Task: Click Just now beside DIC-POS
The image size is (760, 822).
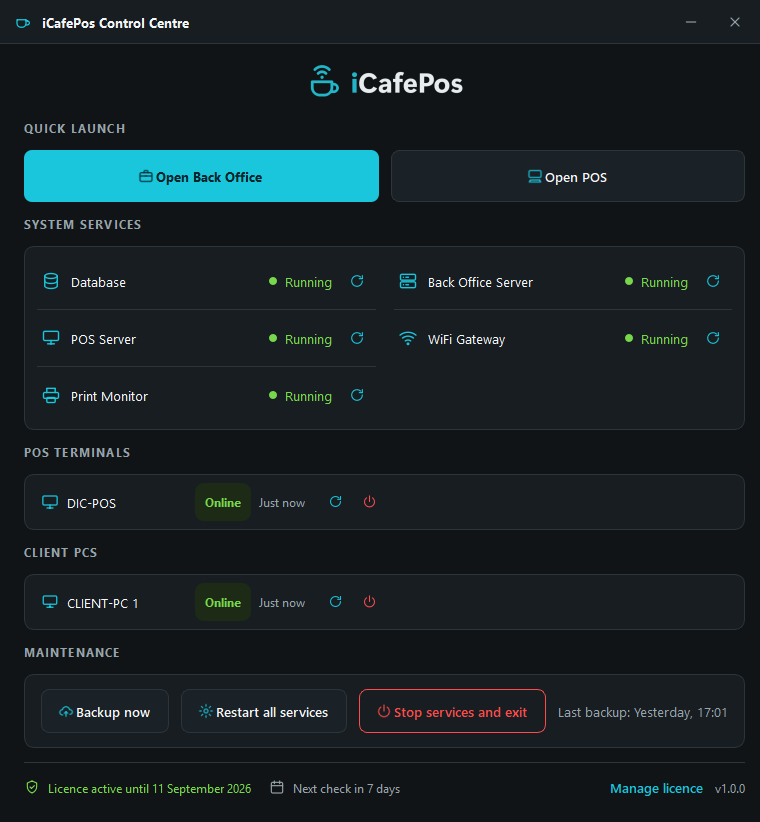Action: (x=281, y=503)
